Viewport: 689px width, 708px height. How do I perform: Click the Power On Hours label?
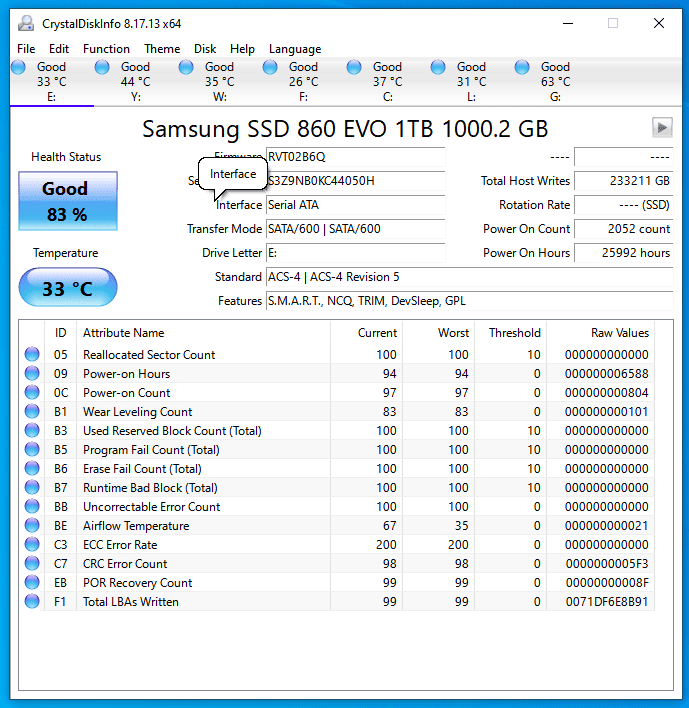[526, 252]
